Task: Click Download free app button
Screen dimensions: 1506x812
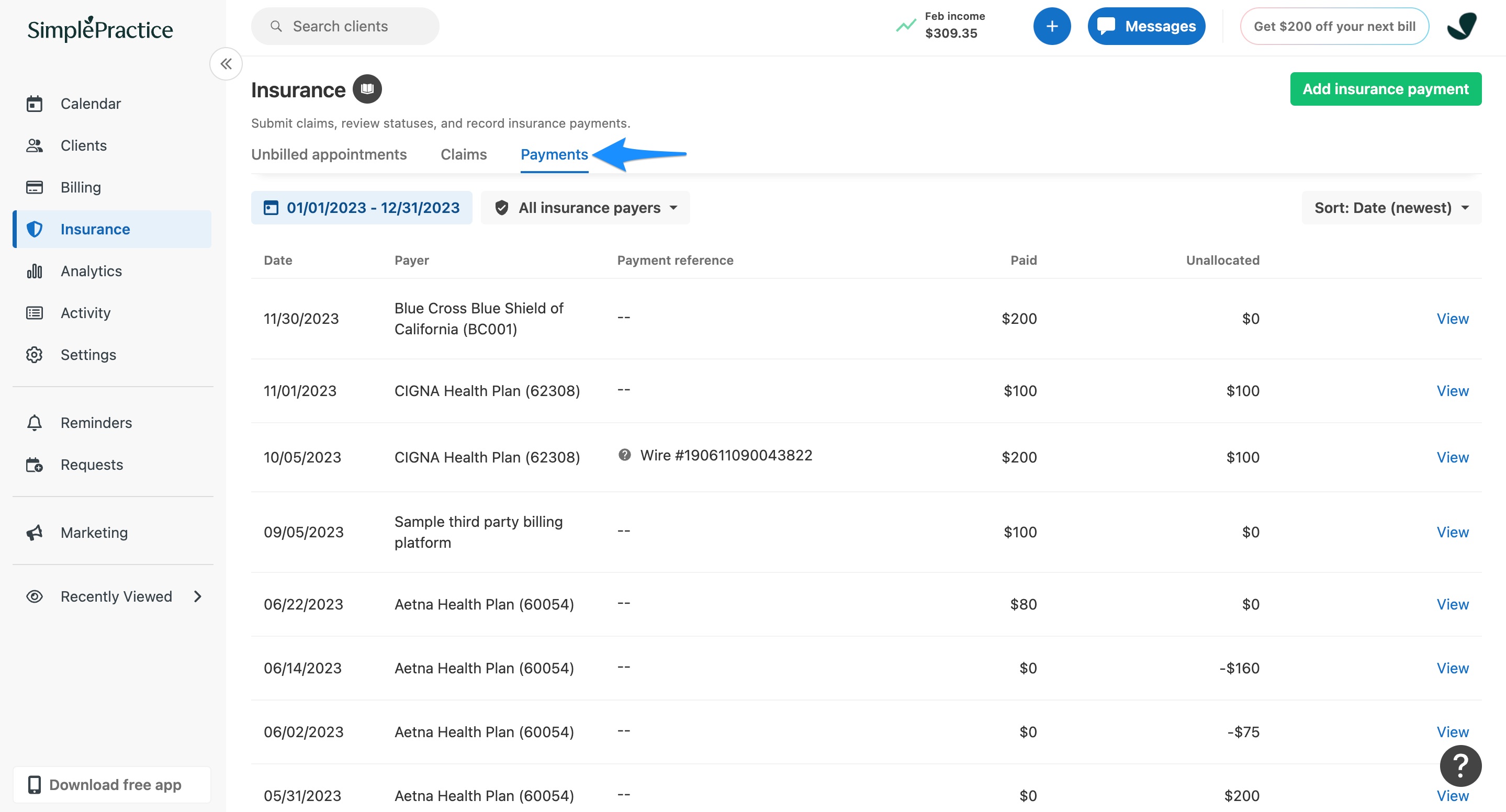Action: 113,784
